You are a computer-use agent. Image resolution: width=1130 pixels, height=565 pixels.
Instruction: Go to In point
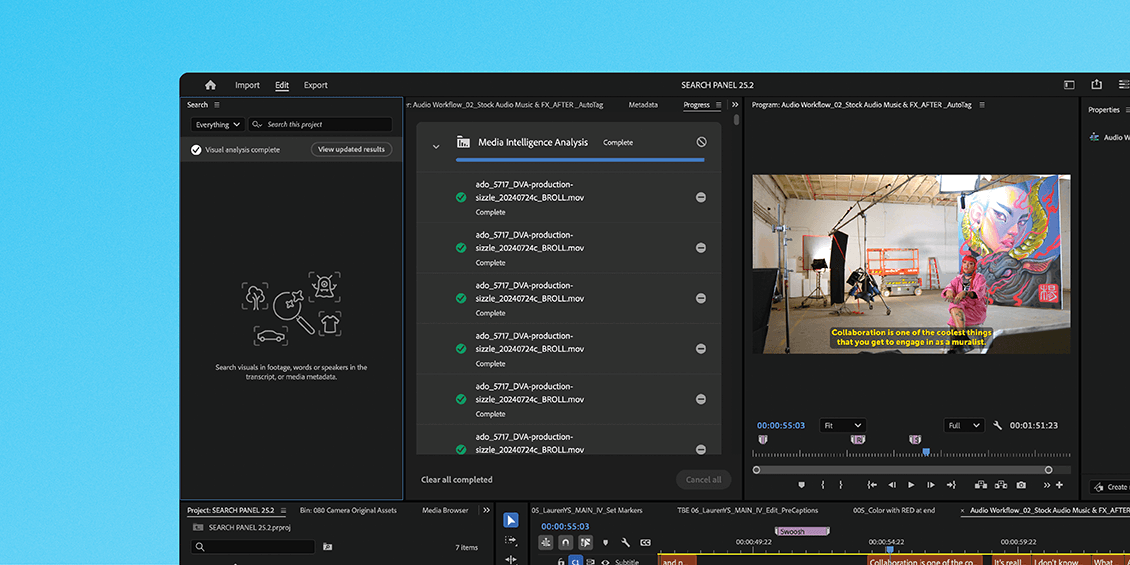(x=872, y=485)
